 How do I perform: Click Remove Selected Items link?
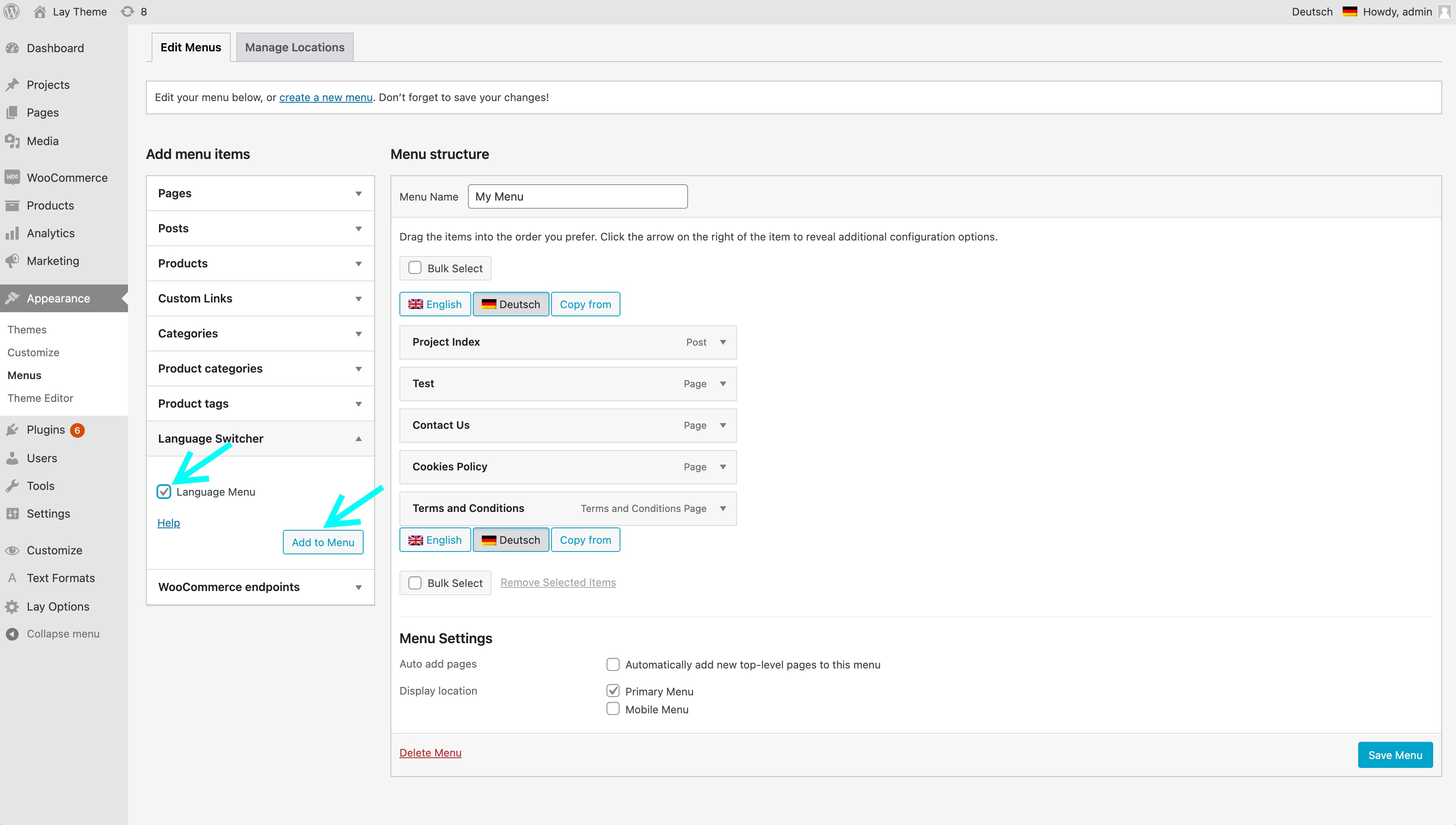[558, 582]
